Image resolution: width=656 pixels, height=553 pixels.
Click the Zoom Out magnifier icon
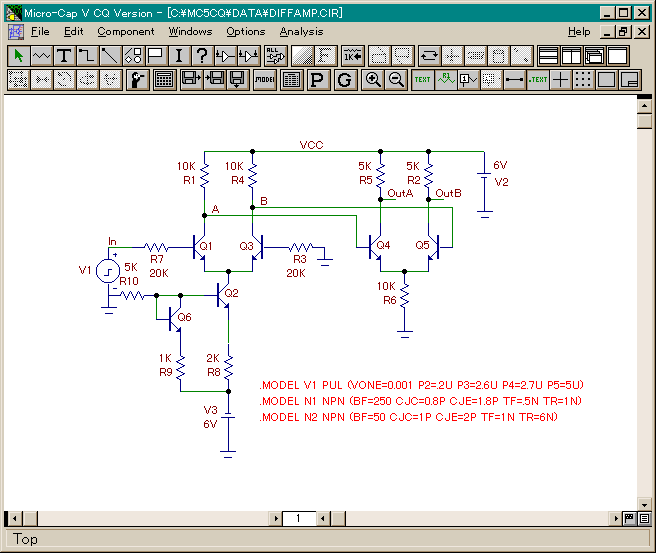[x=396, y=80]
